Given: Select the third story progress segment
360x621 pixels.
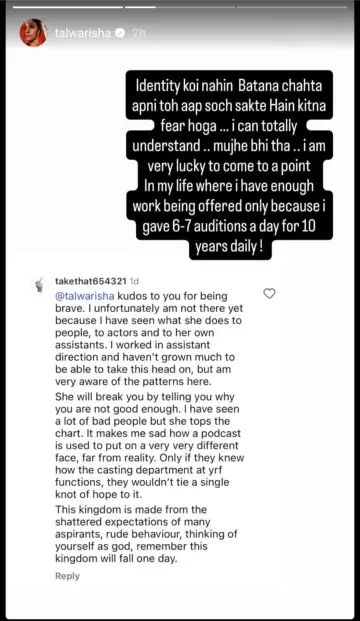Looking at the screenshot, I should point(292,7).
